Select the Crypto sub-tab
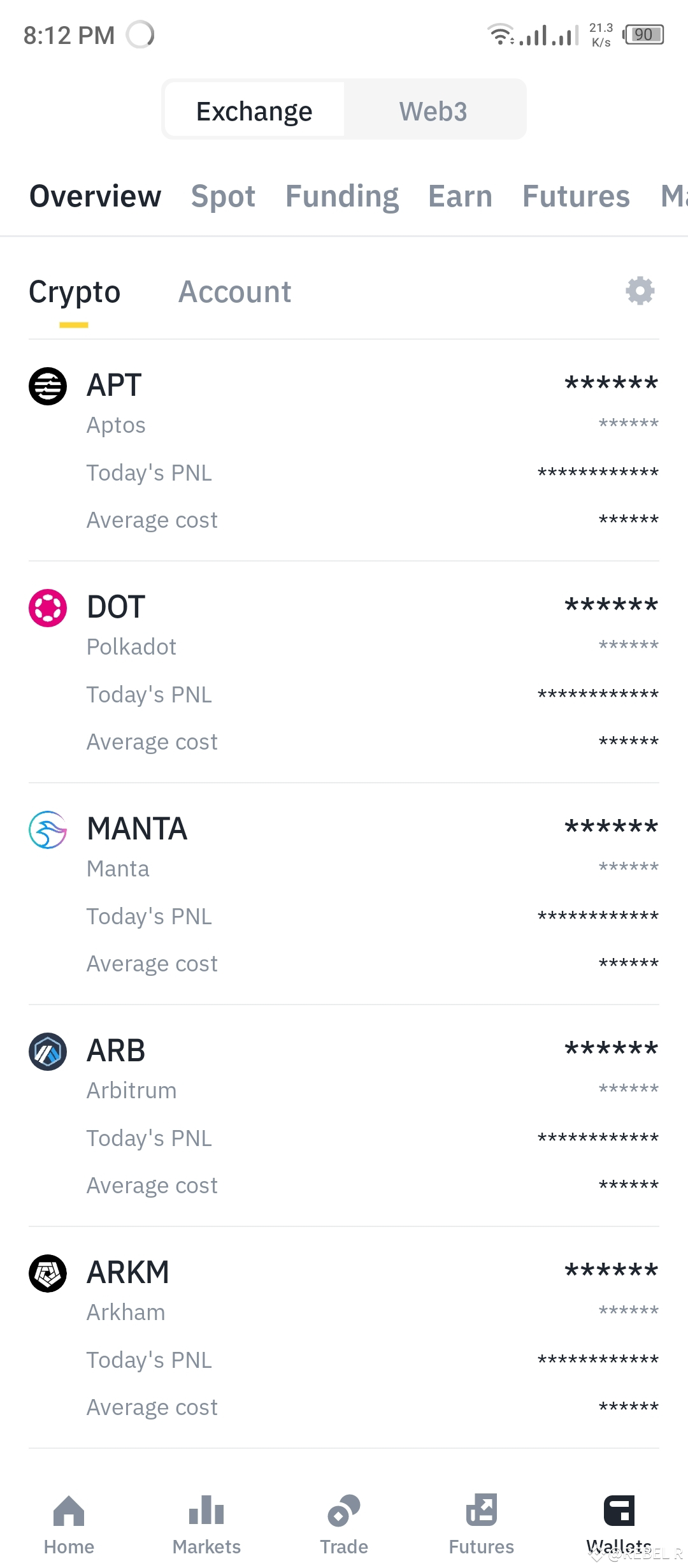This screenshot has height=1568, width=688. (x=75, y=292)
